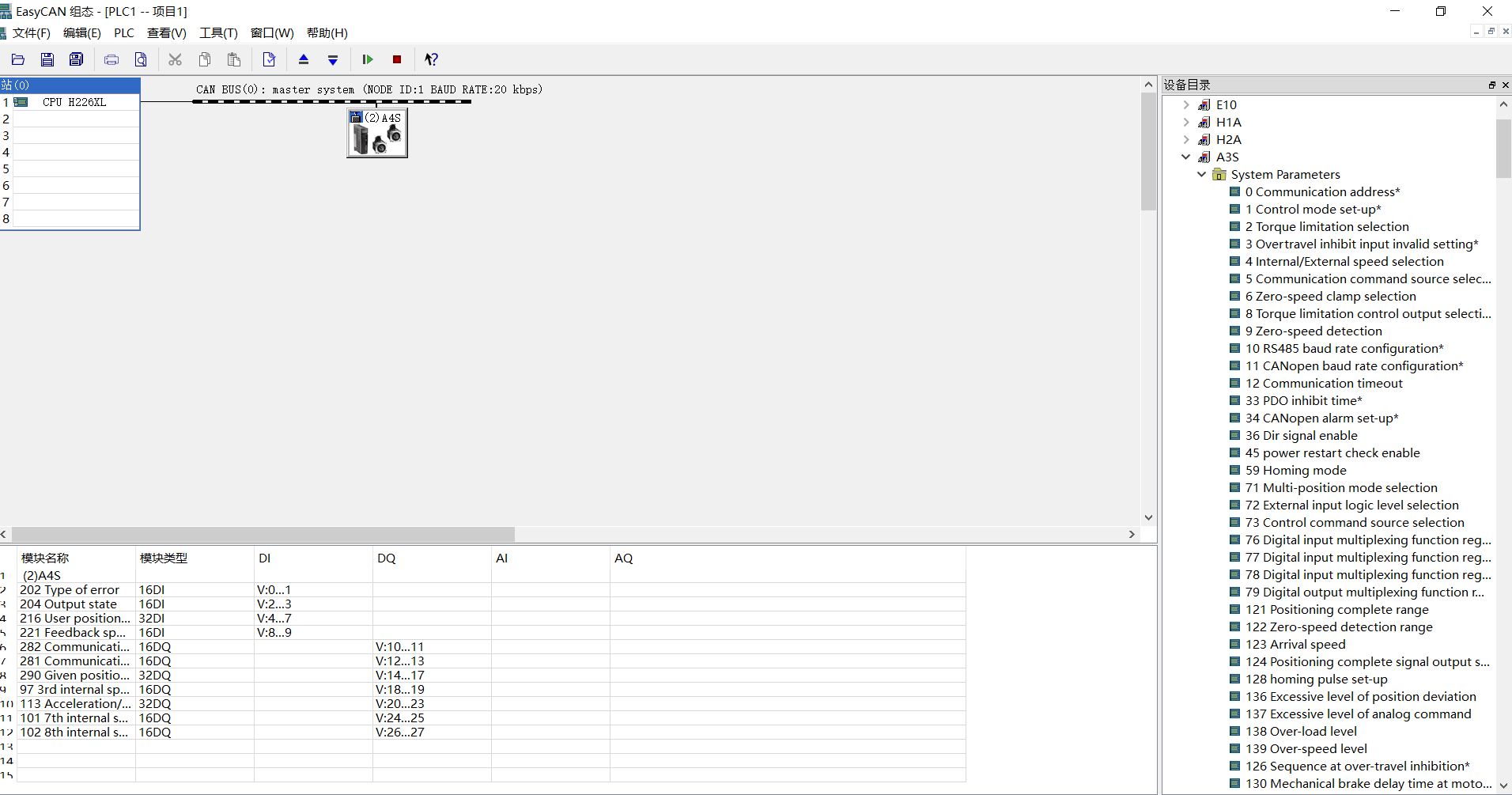Image resolution: width=1512 pixels, height=795 pixels.
Task: Click the CAN BUS(0) master system label
Action: [369, 89]
